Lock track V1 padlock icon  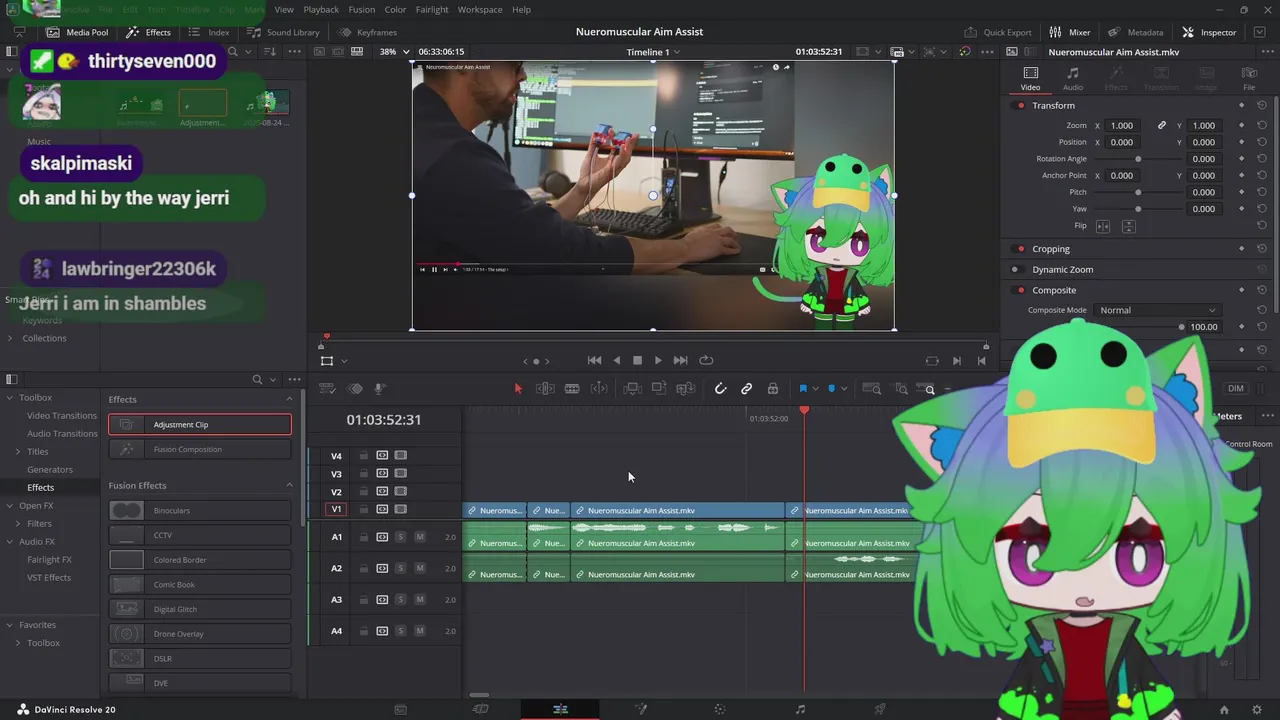(x=363, y=509)
